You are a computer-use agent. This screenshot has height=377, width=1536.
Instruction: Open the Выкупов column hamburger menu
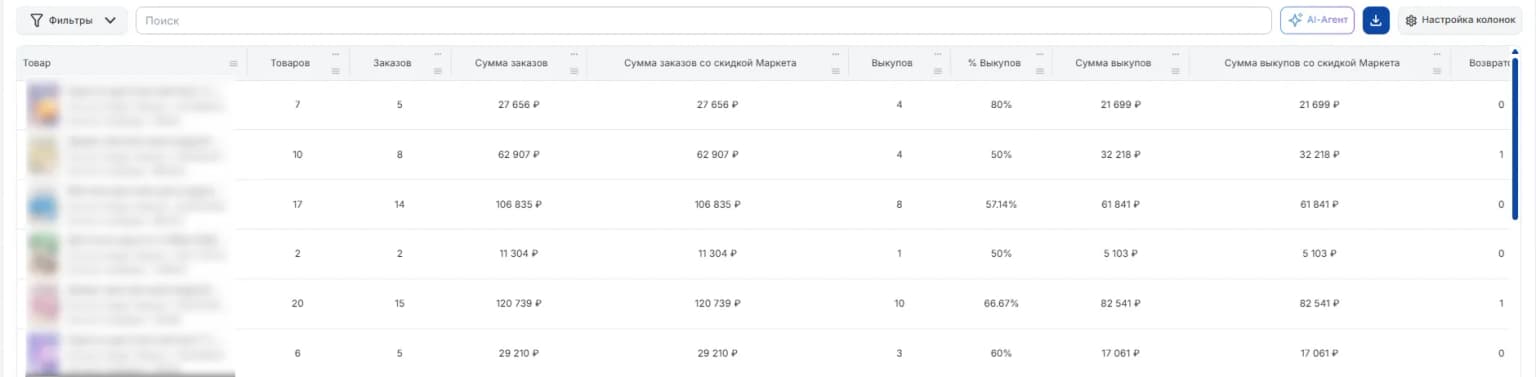point(938,71)
